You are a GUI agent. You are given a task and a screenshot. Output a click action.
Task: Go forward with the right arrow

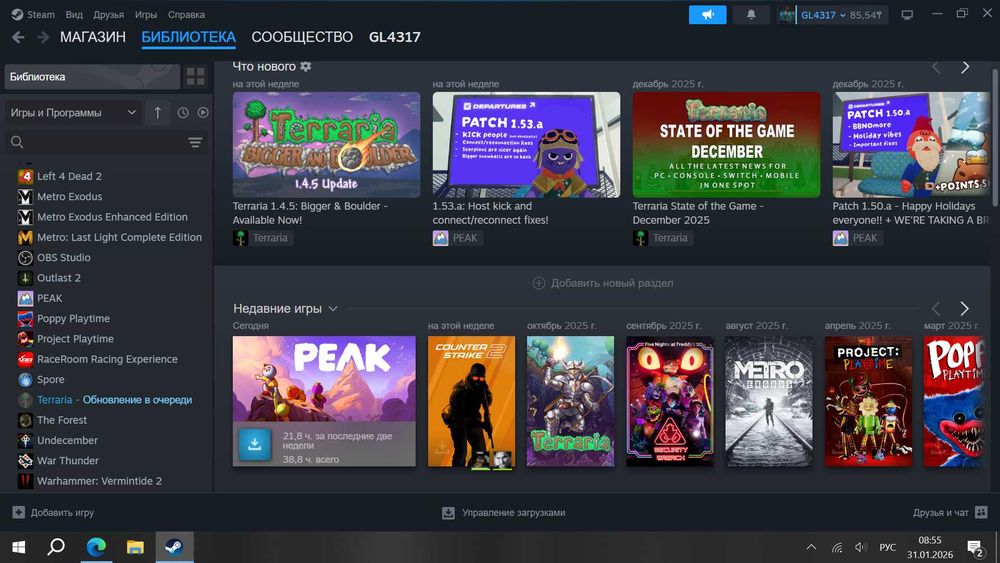click(43, 38)
